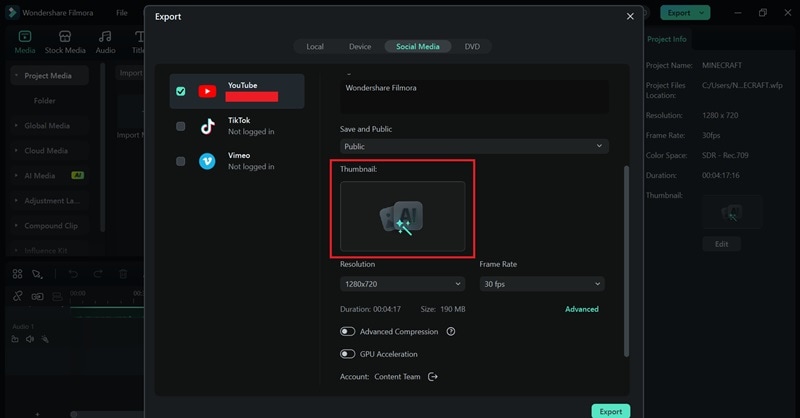The height and width of the screenshot is (418, 800).
Task: Expand the Cloud Media item
Action: [x=16, y=151]
